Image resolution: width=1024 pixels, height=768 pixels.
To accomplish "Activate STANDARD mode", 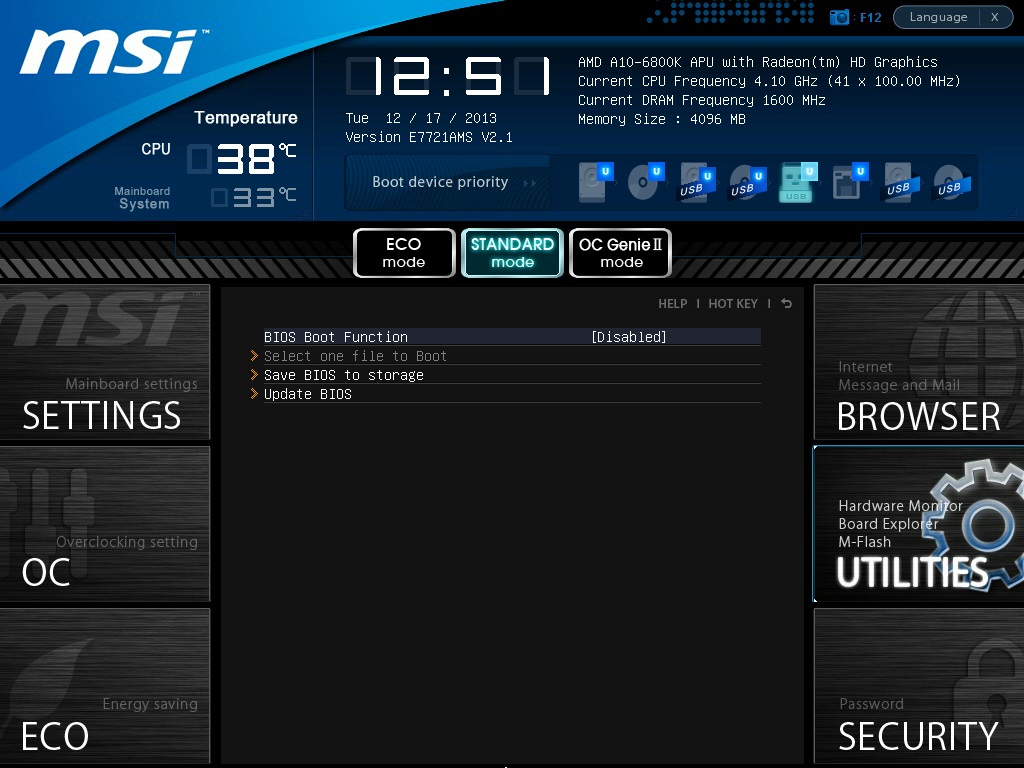I will pos(512,253).
